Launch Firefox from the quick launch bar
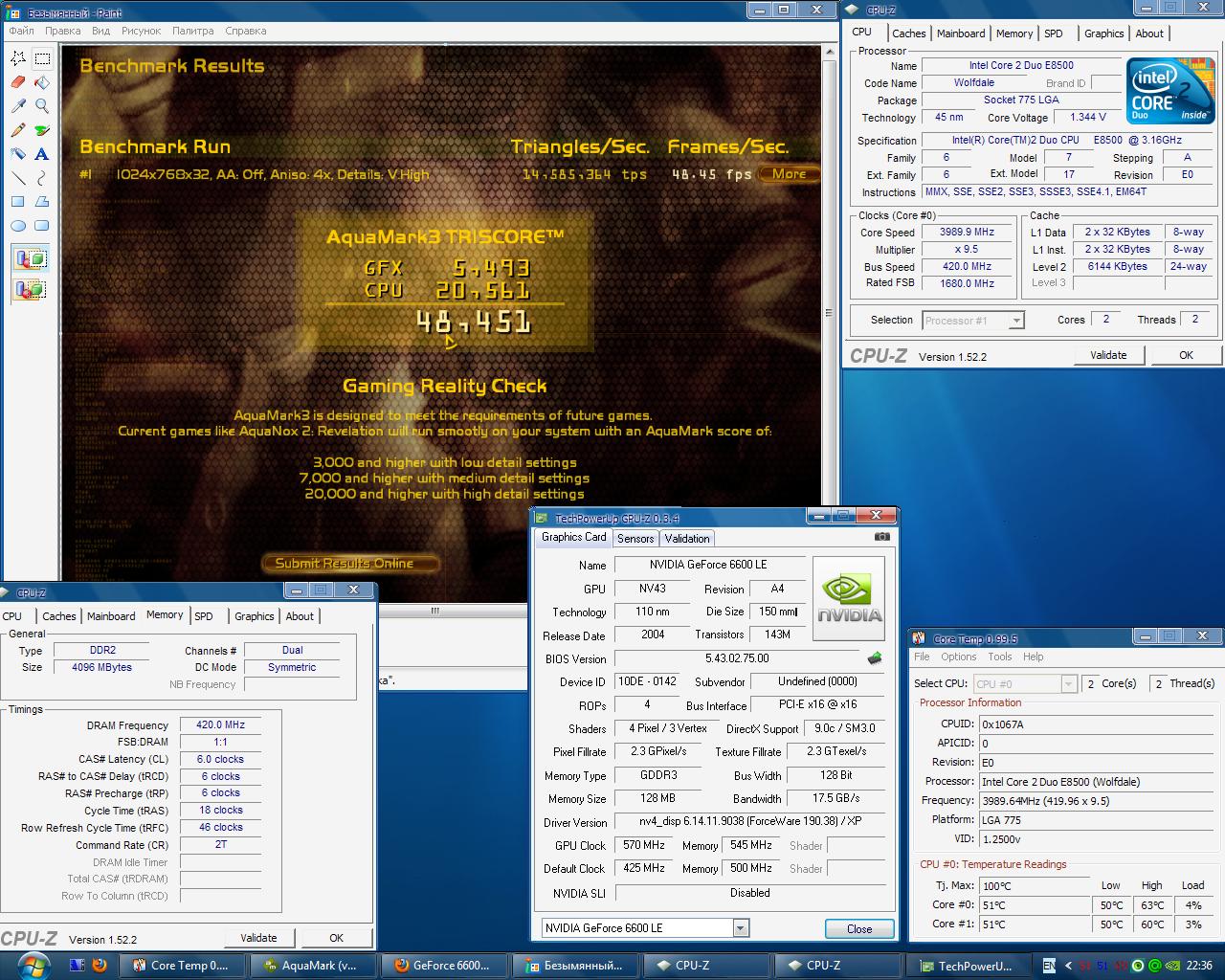 click(x=100, y=965)
